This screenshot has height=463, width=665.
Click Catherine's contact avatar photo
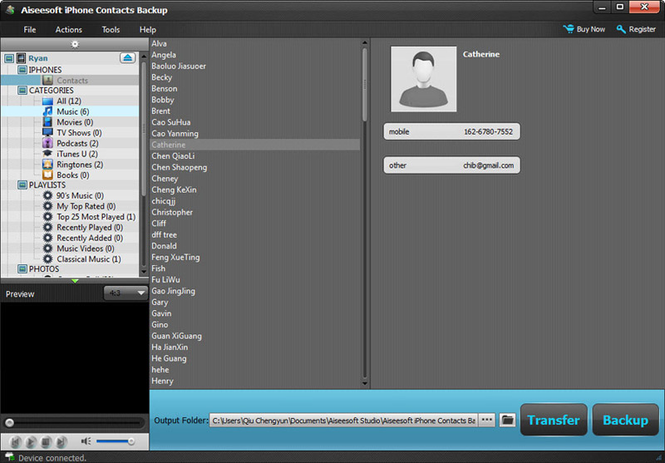(x=424, y=79)
